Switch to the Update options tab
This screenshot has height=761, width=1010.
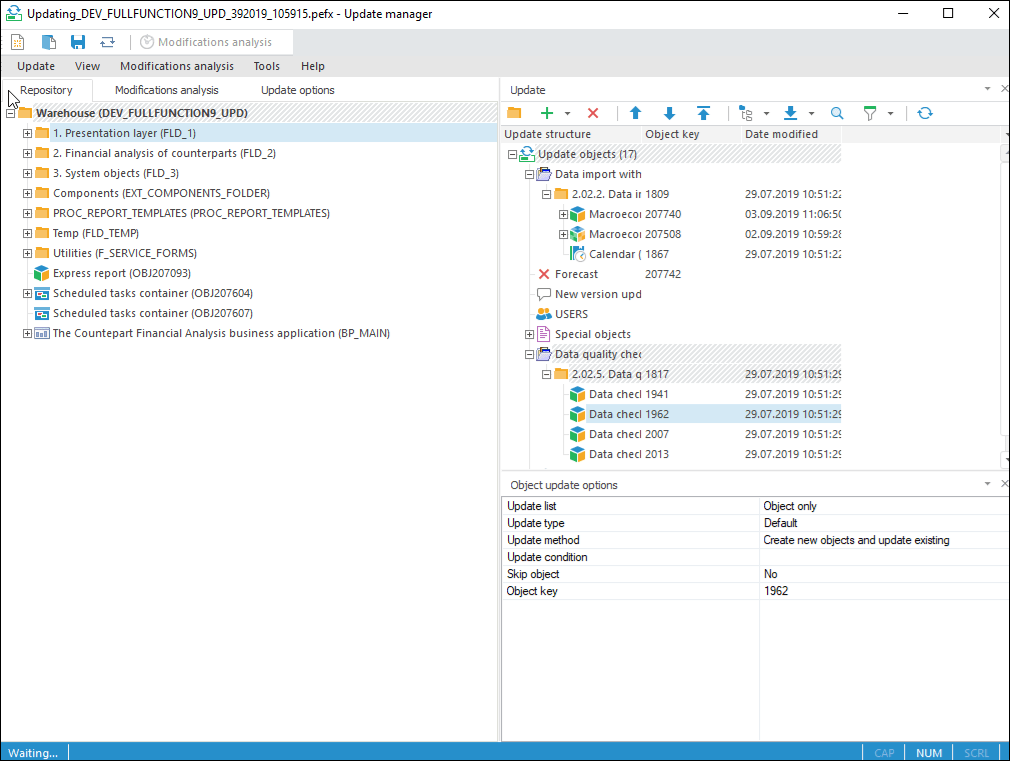point(297,90)
